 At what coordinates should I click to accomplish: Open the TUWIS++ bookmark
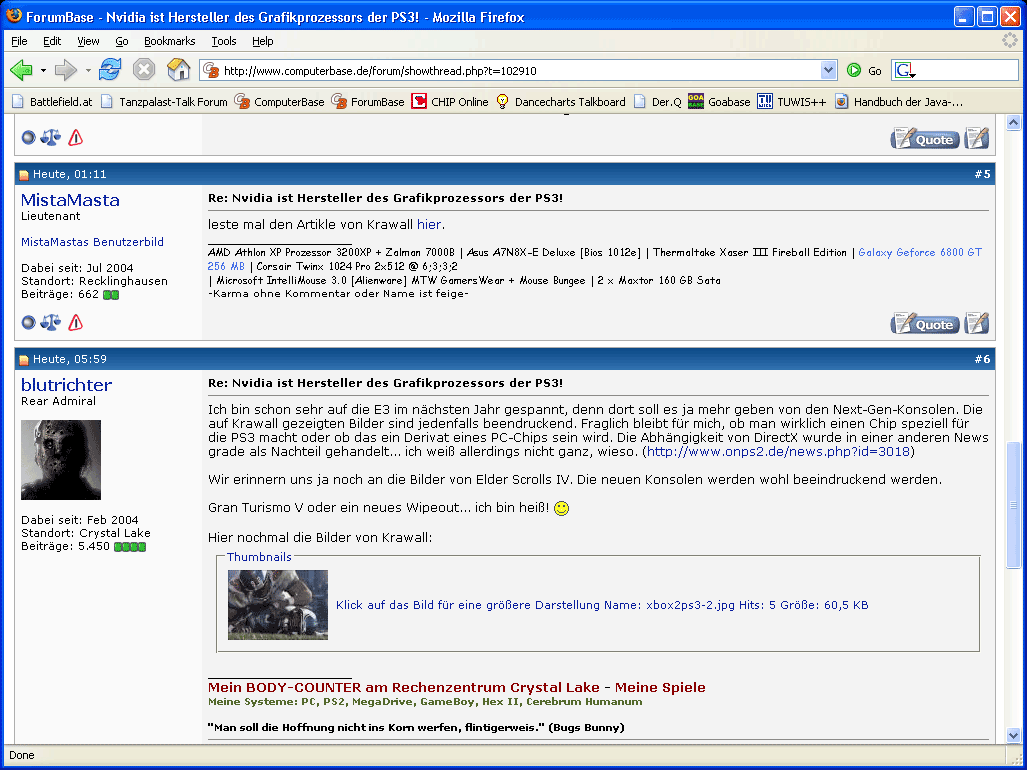pos(792,101)
